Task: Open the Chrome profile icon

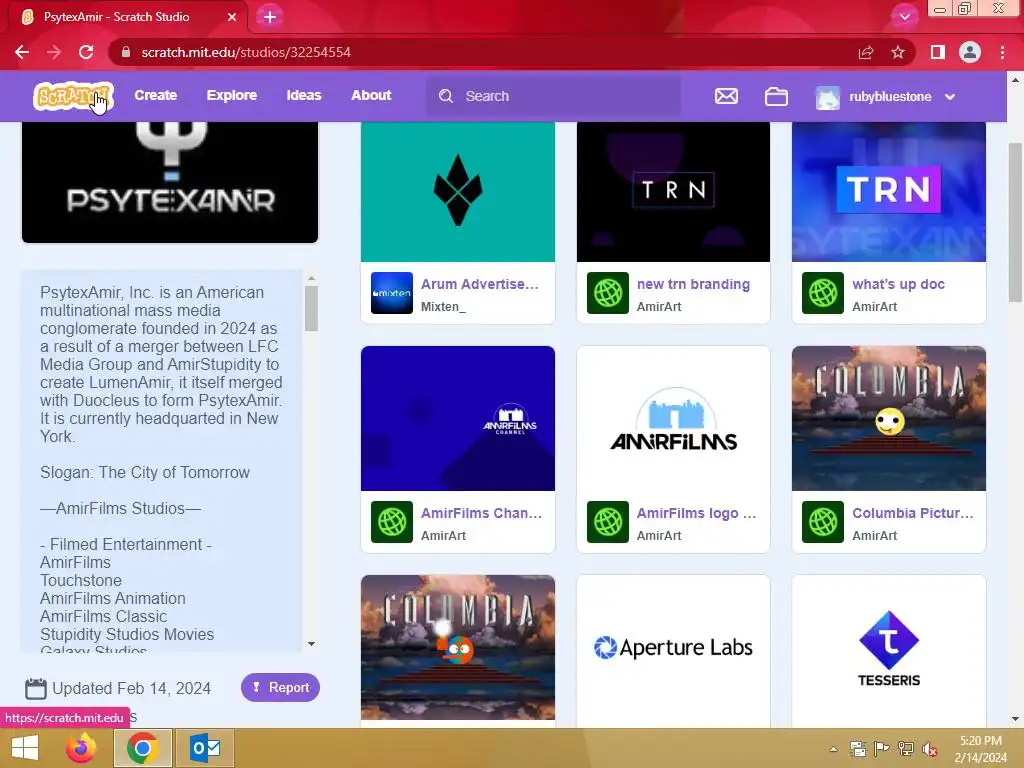Action: (970, 52)
